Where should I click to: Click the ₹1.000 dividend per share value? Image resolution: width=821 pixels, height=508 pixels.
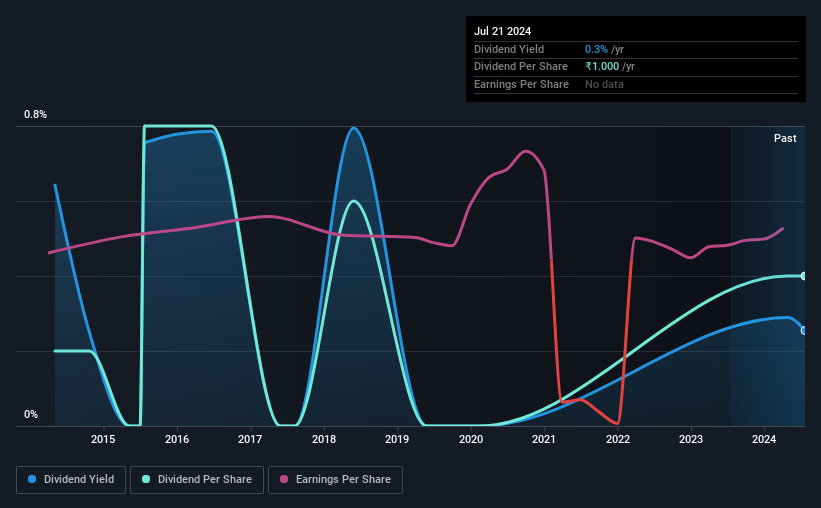(602, 67)
